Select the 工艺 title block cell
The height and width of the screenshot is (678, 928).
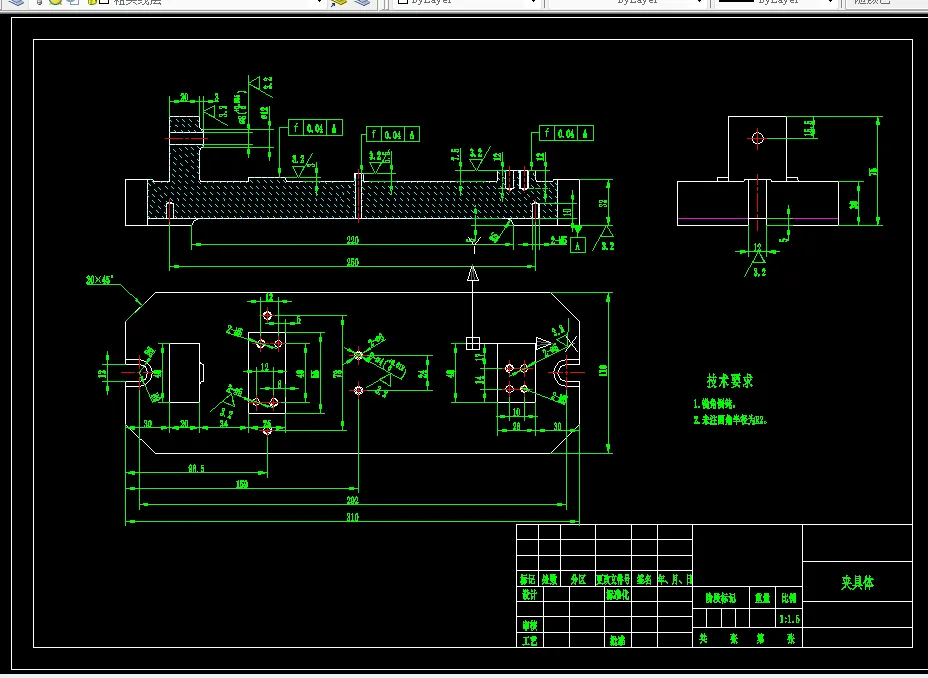click(x=529, y=641)
